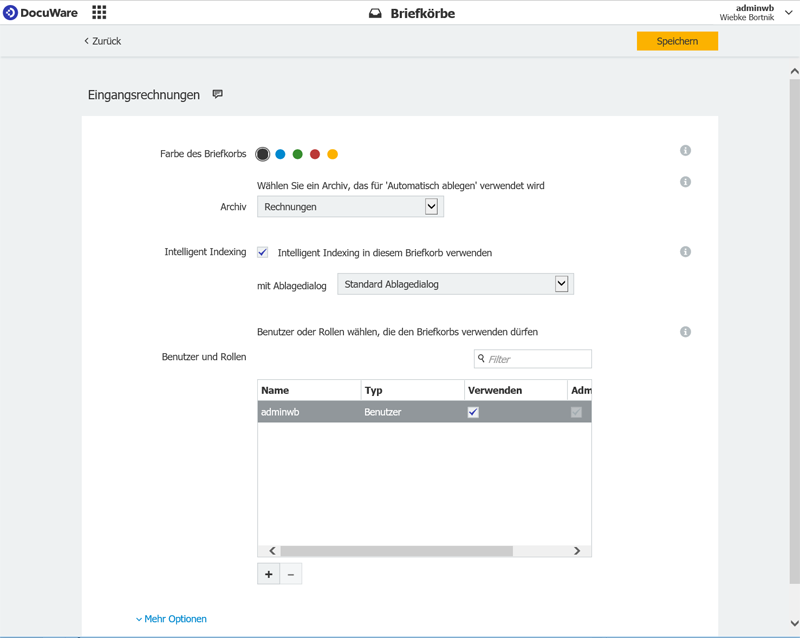This screenshot has width=800, height=638.
Task: Go back with the Zurück link
Action: point(103,41)
